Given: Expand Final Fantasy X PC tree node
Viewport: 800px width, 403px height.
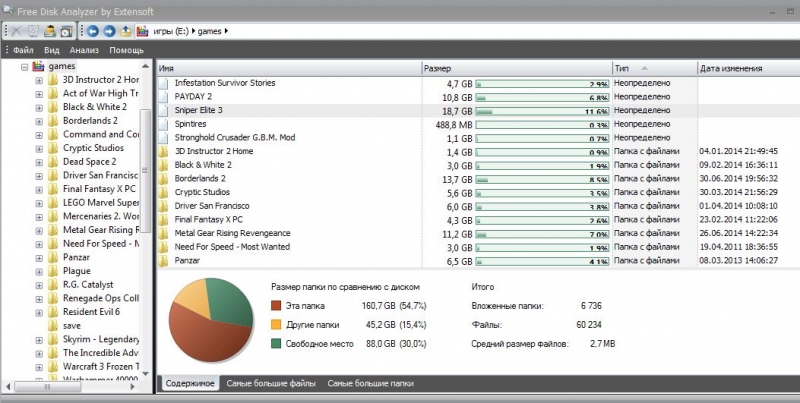Looking at the screenshot, I should click(x=39, y=190).
